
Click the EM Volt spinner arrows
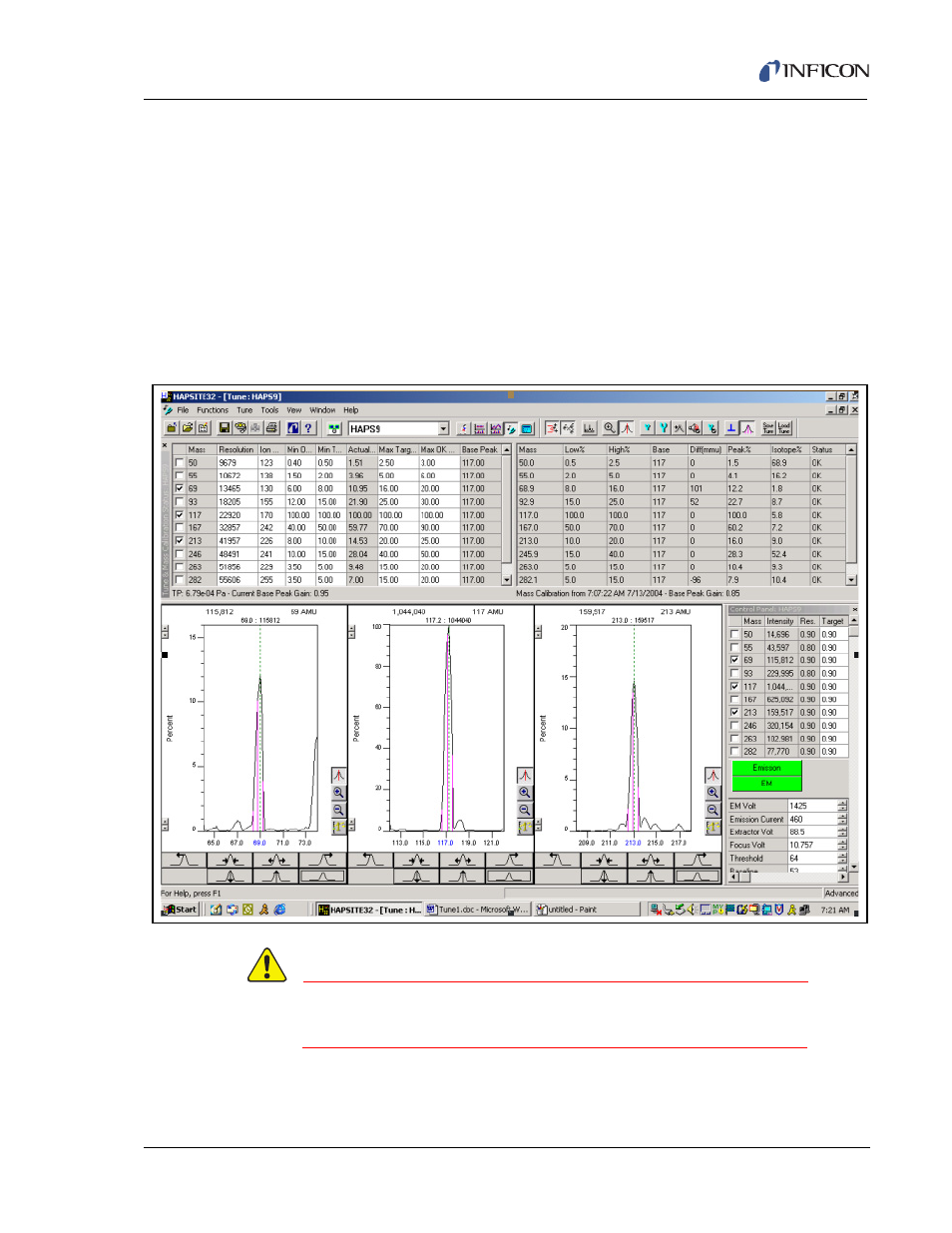842,806
